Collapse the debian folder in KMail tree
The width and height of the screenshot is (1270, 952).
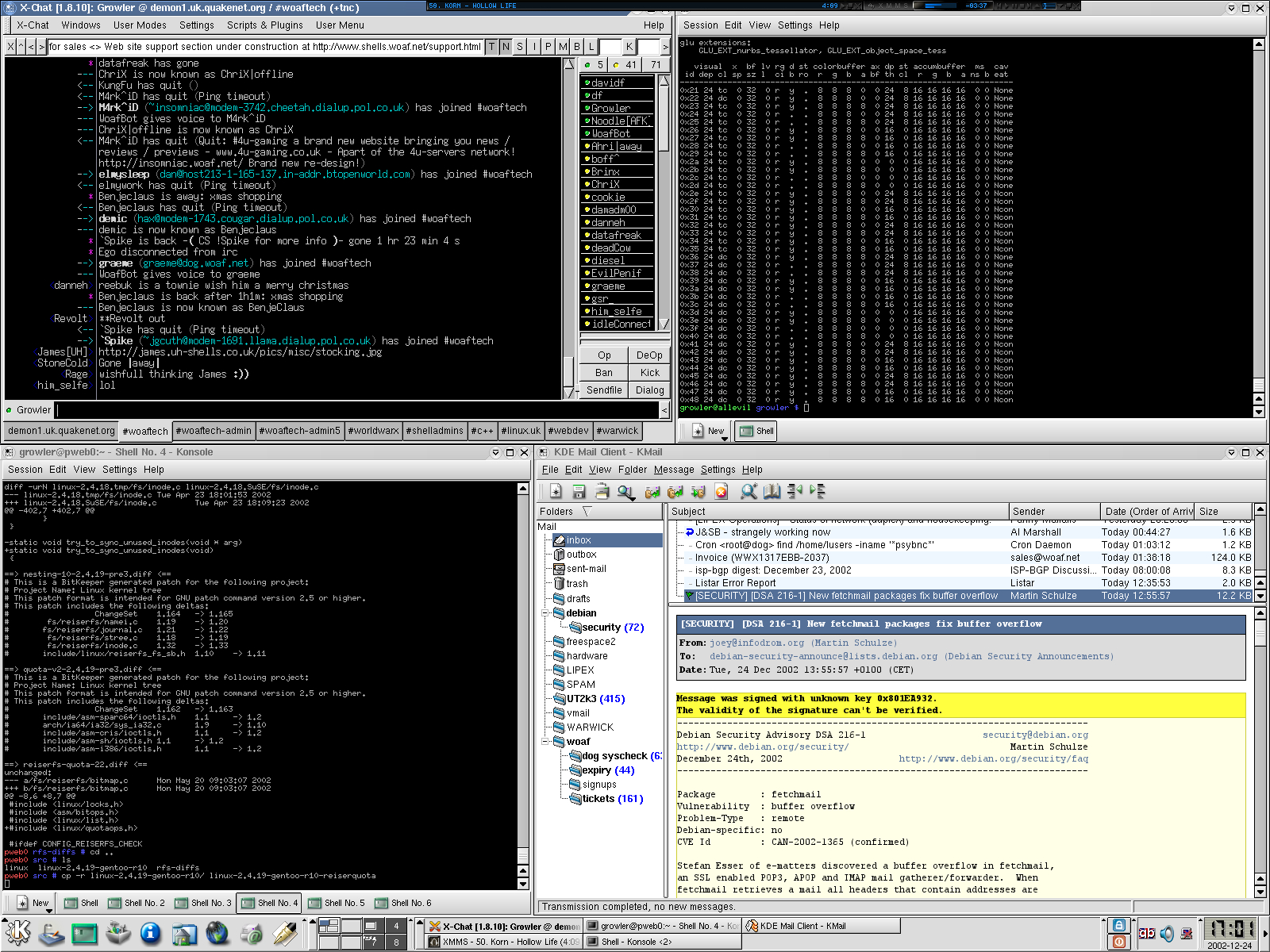pyautogui.click(x=546, y=613)
